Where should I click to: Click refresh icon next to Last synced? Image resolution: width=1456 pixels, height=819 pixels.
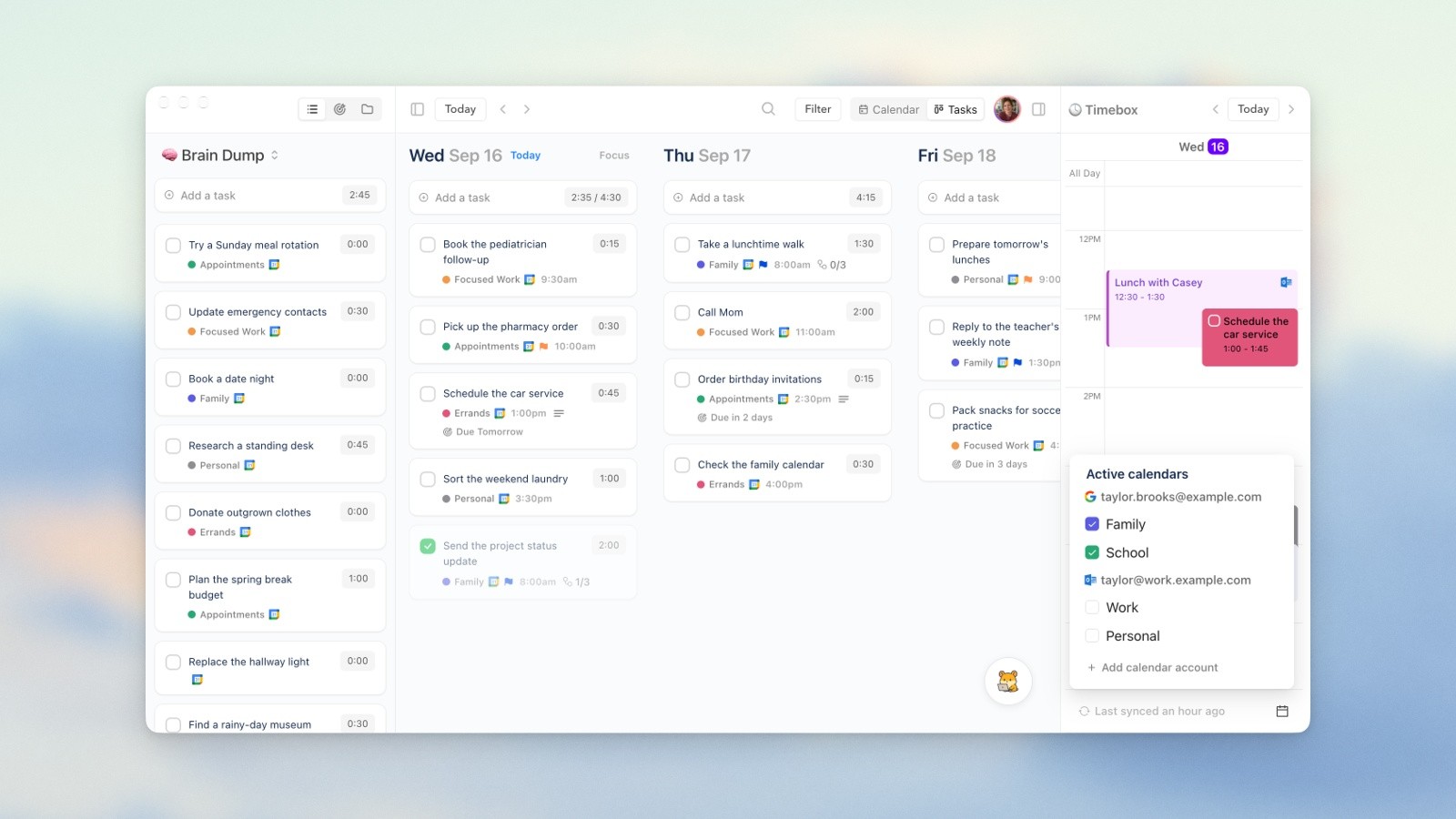pyautogui.click(x=1084, y=712)
